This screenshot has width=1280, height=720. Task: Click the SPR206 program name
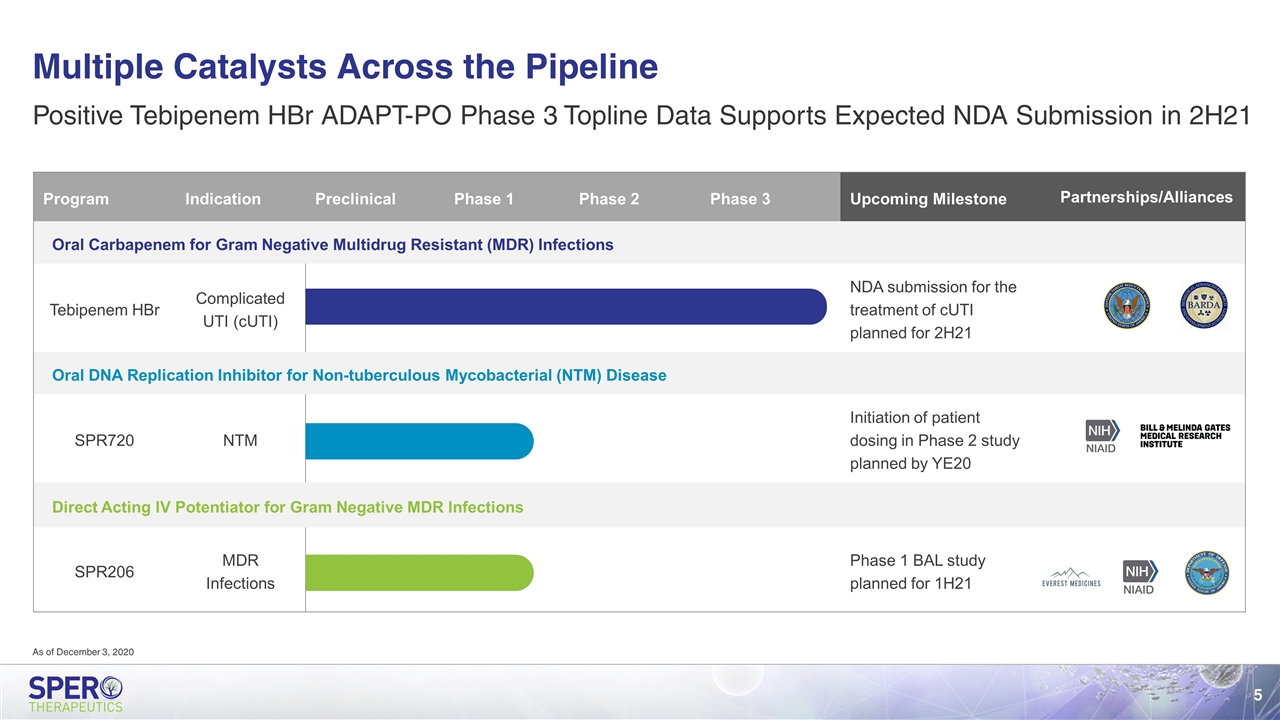(x=105, y=572)
